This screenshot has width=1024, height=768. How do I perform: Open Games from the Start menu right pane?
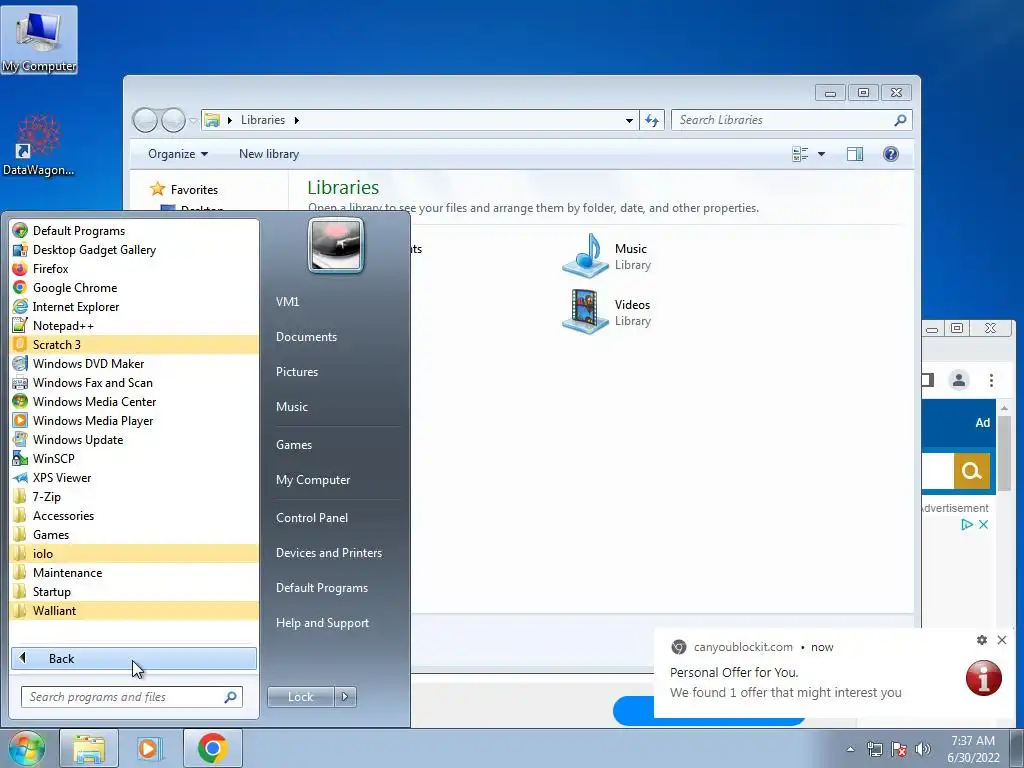tap(294, 445)
